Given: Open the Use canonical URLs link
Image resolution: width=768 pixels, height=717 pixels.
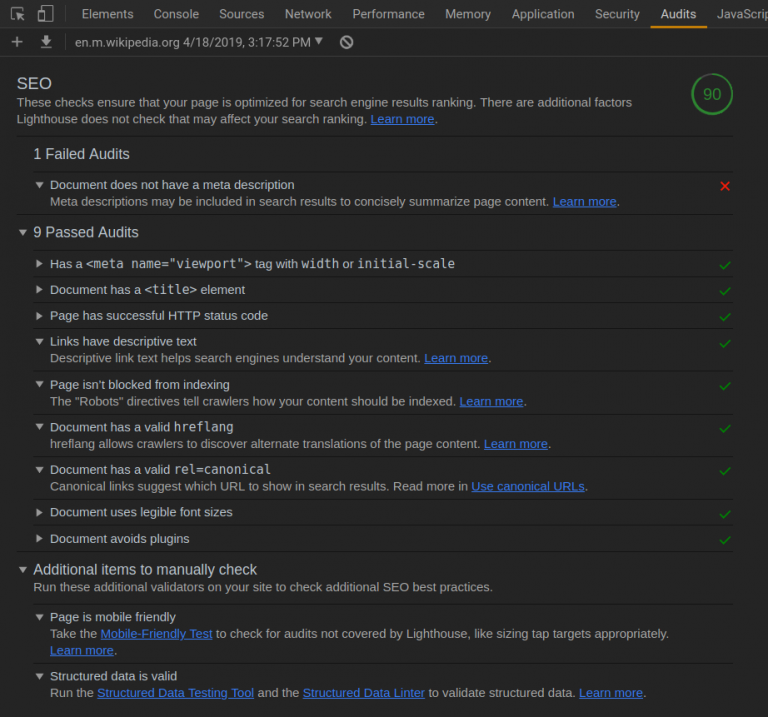Looking at the screenshot, I should tap(528, 486).
